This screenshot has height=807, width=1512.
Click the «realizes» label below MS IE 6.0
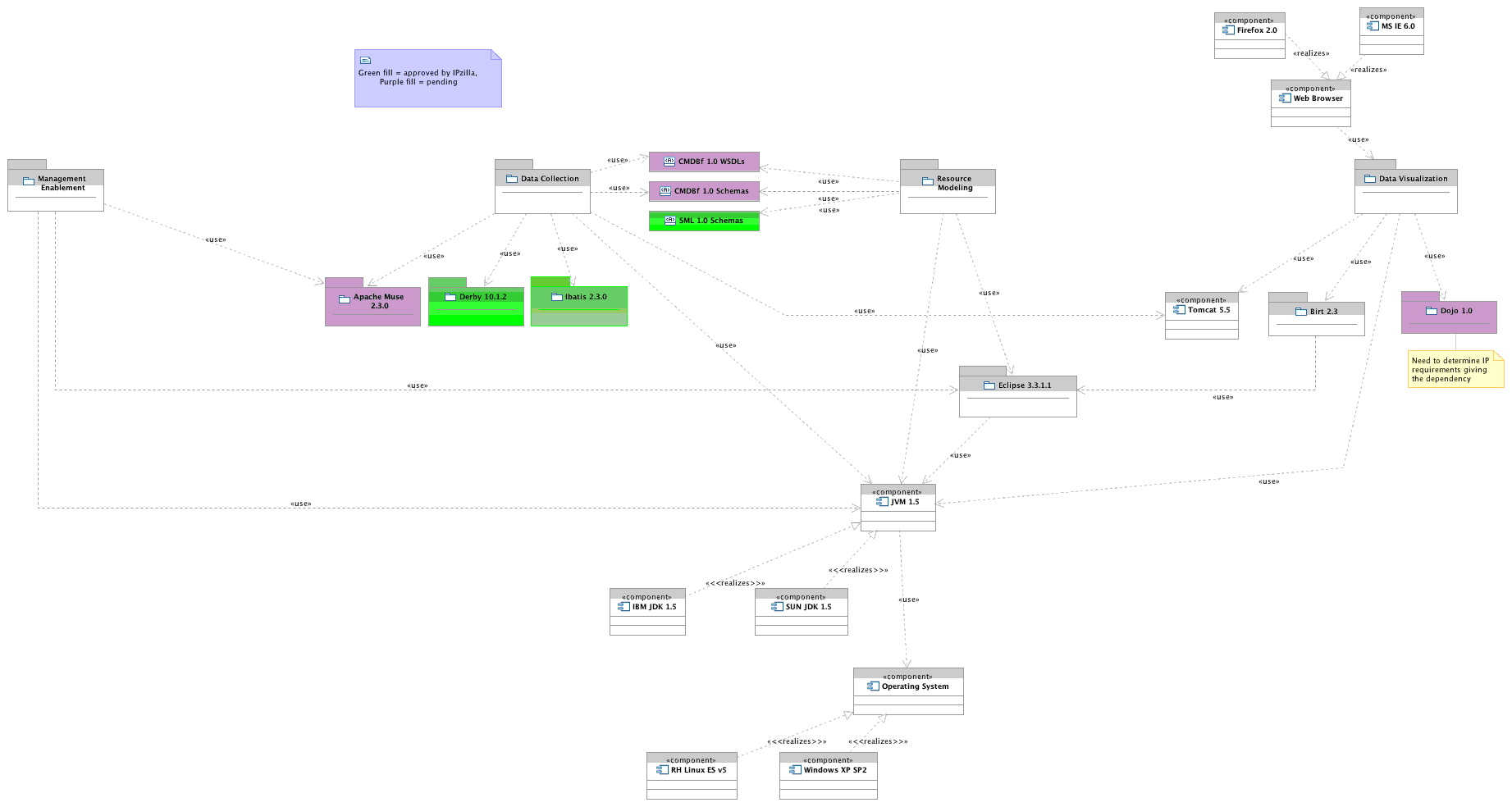click(1368, 70)
